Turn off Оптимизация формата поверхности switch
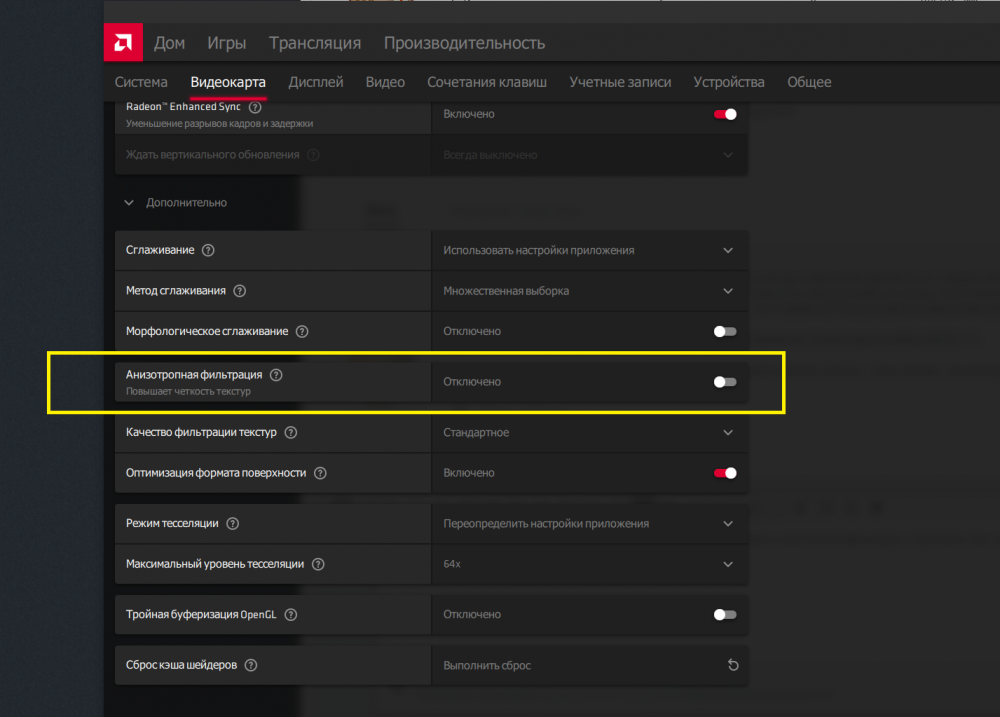This screenshot has width=1000, height=717. [x=725, y=473]
